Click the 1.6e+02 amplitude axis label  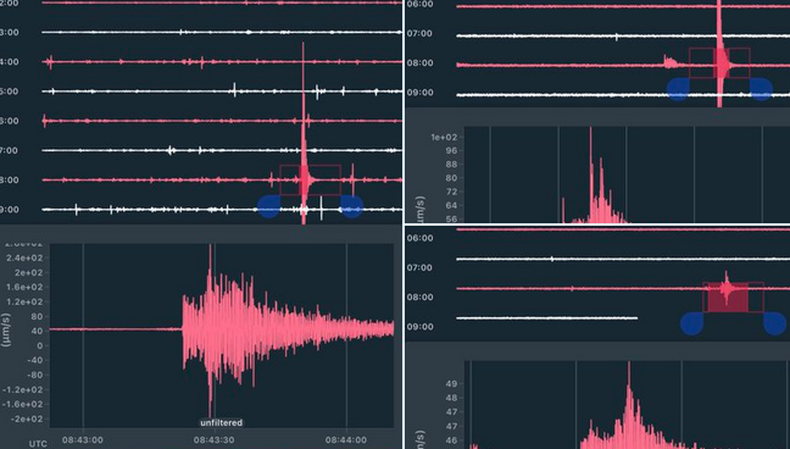[x=25, y=287]
